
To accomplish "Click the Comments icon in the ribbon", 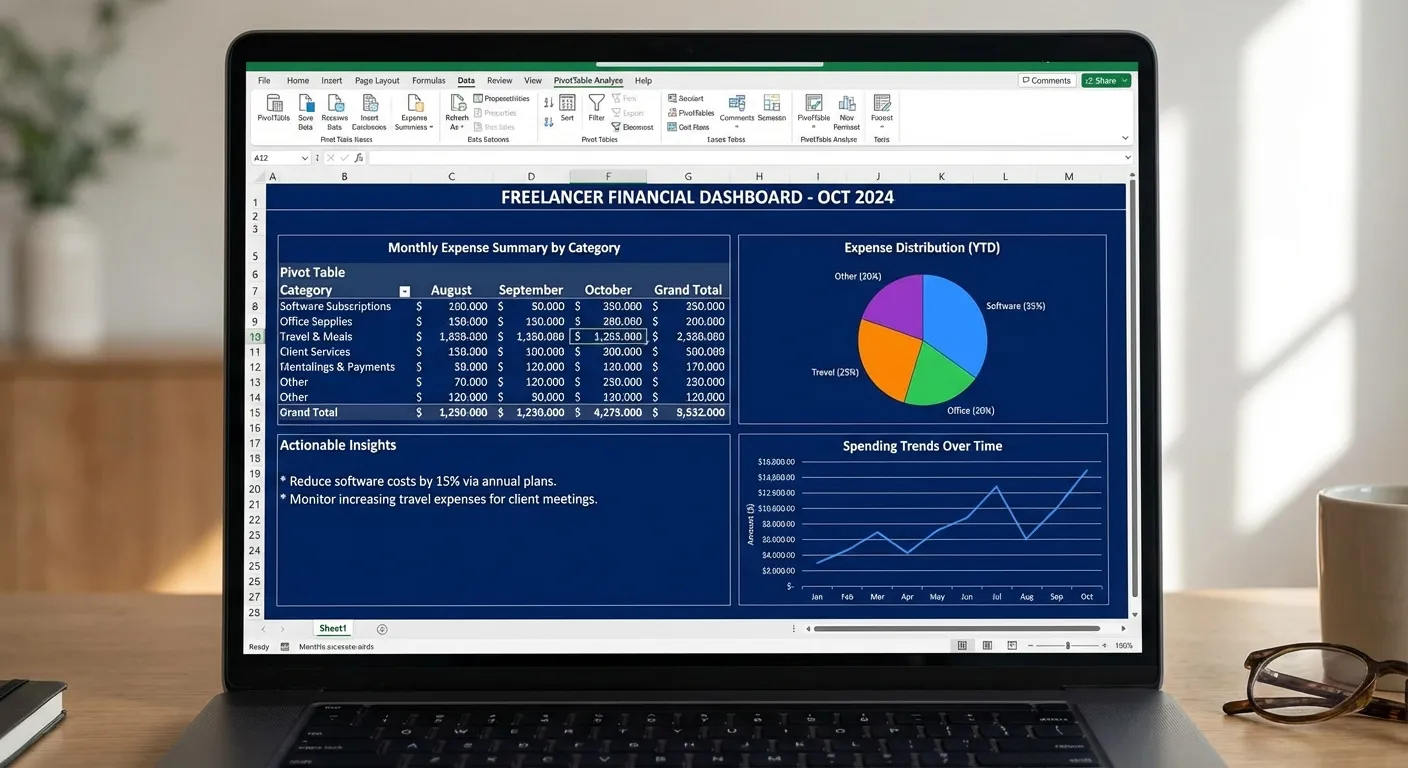I will [737, 102].
